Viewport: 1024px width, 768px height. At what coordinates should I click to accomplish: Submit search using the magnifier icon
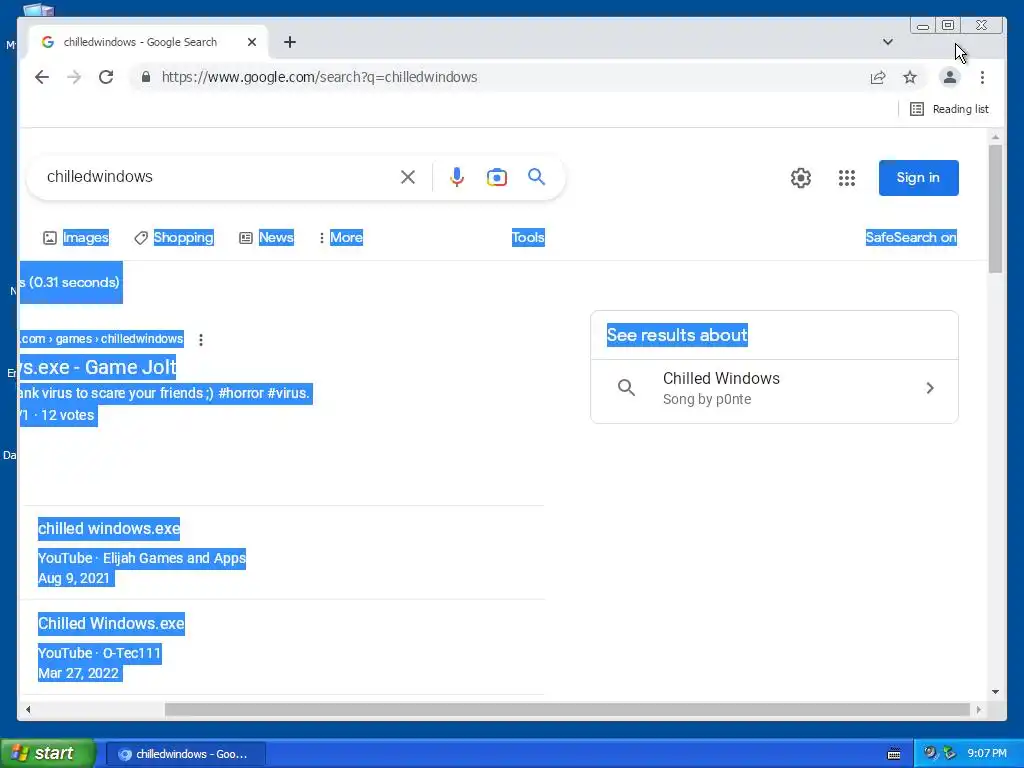(x=536, y=176)
